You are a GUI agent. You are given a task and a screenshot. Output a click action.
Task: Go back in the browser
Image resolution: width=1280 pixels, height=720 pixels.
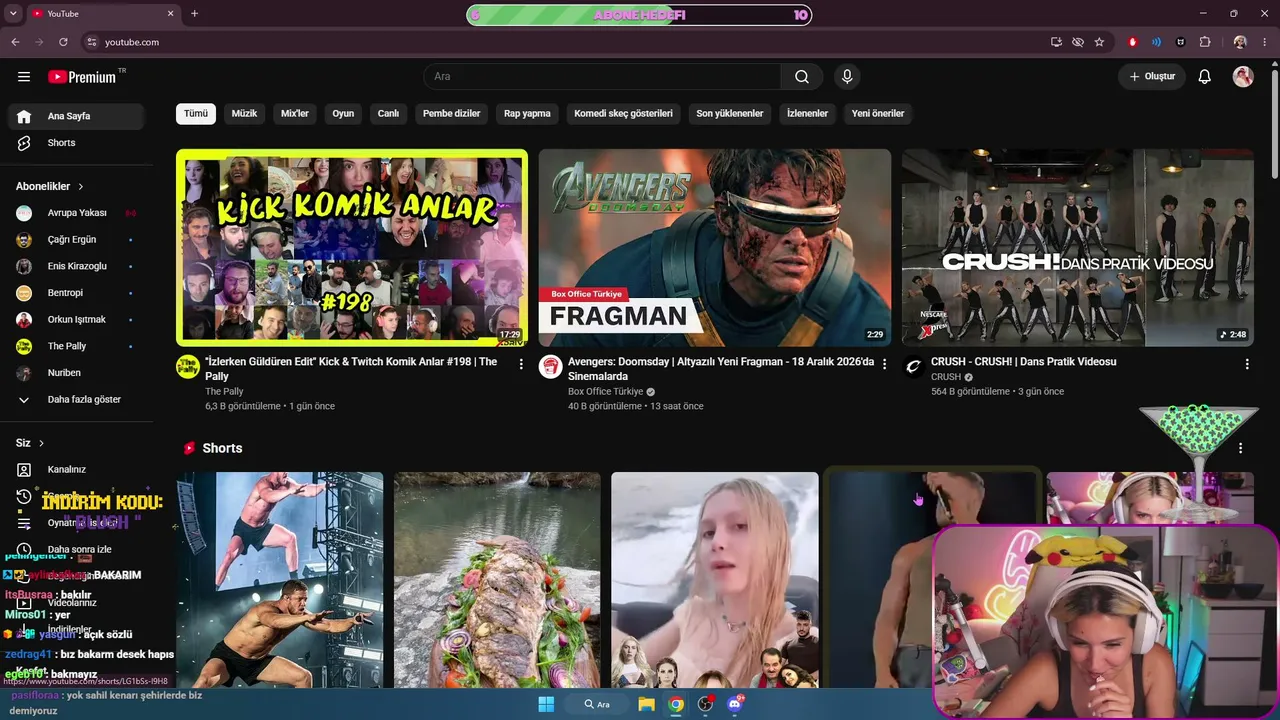click(15, 42)
